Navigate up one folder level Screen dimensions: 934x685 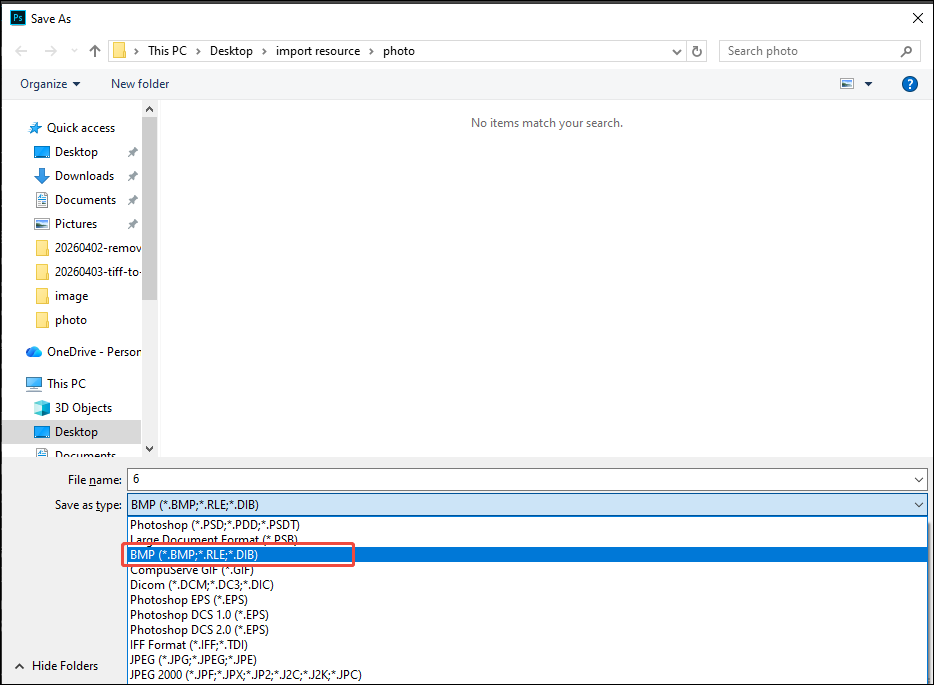pyautogui.click(x=95, y=50)
